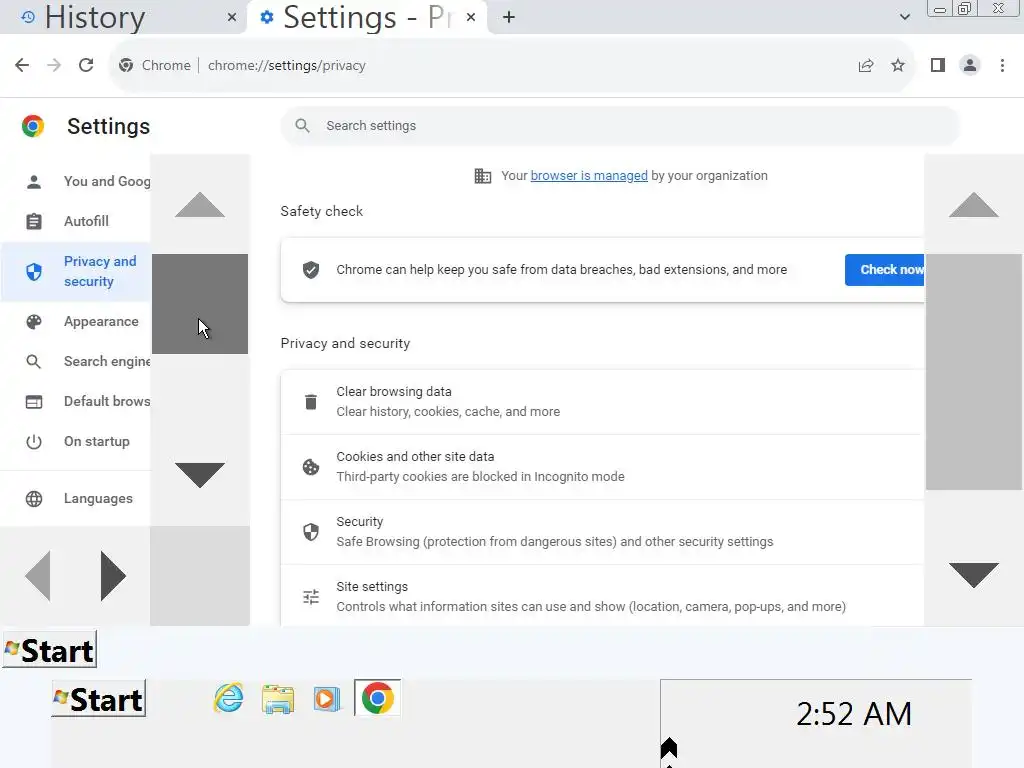The image size is (1024, 768).
Task: Open Clear browsing data
Action: [x=602, y=402]
